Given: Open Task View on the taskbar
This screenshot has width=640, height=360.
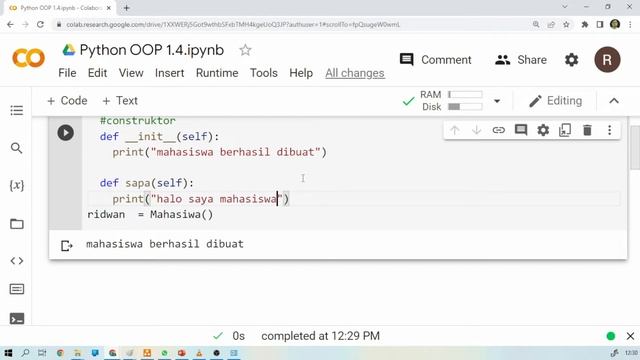Looking at the screenshot, I should (x=42, y=353).
